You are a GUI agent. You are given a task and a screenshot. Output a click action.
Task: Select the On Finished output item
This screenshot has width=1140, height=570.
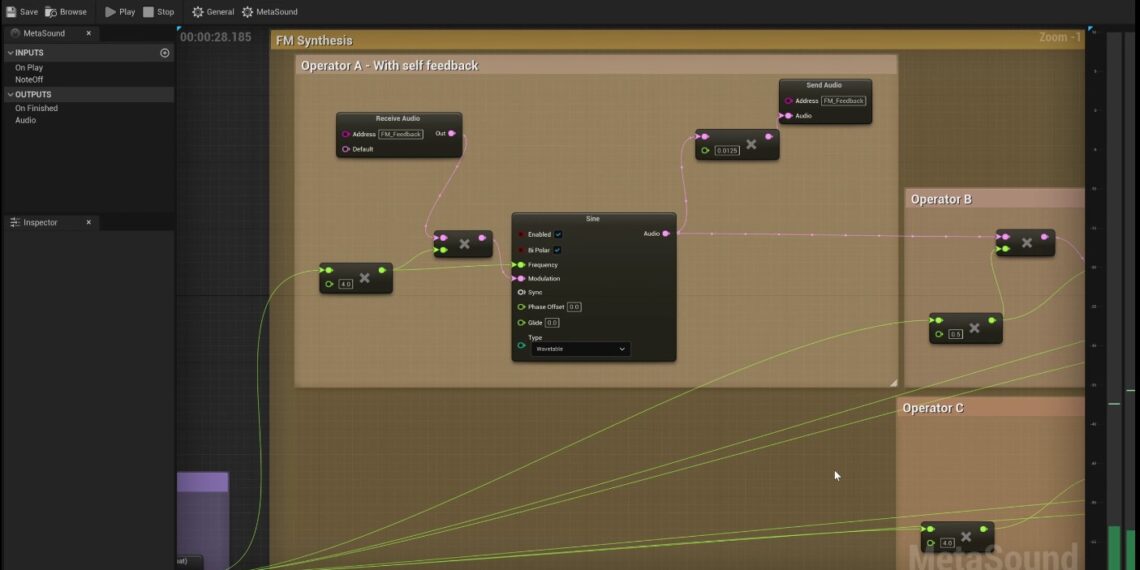pyautogui.click(x=36, y=108)
